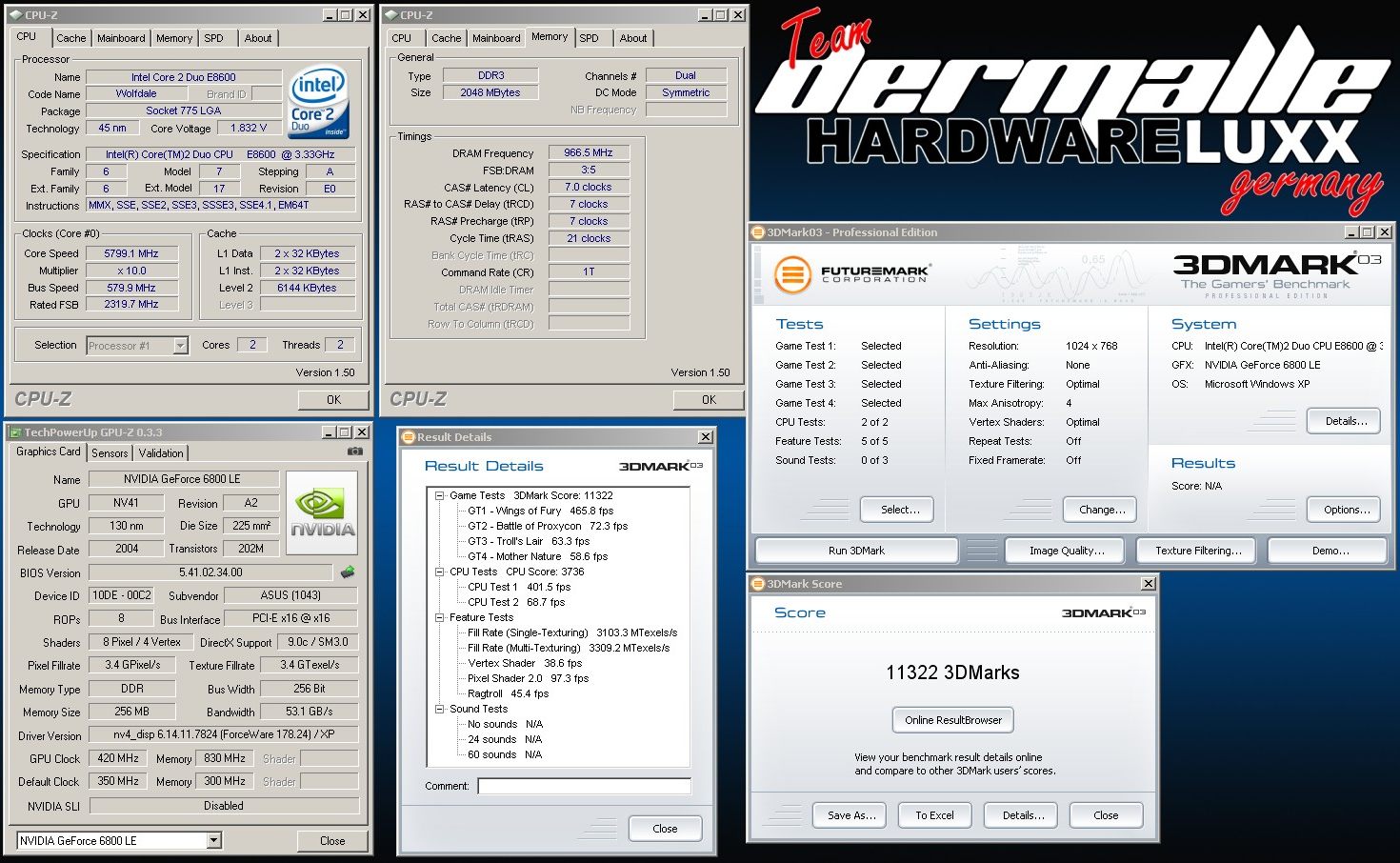Click the Memory CPU-Z window title icon
The image size is (1400, 863).
390,15
